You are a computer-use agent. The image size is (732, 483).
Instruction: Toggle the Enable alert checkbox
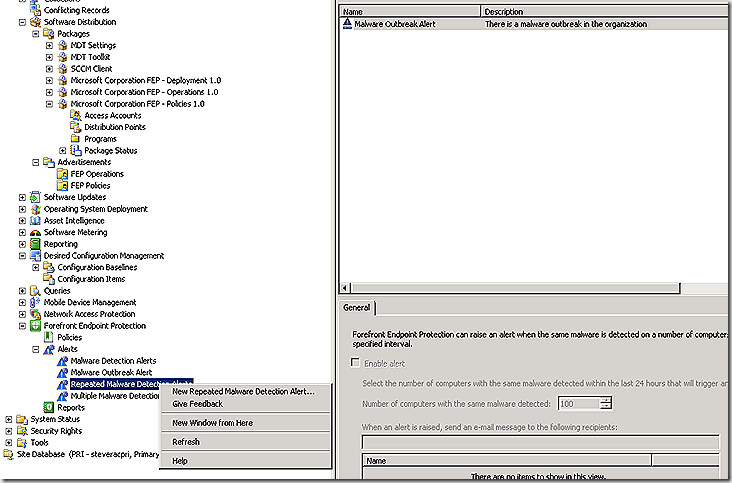pos(356,363)
